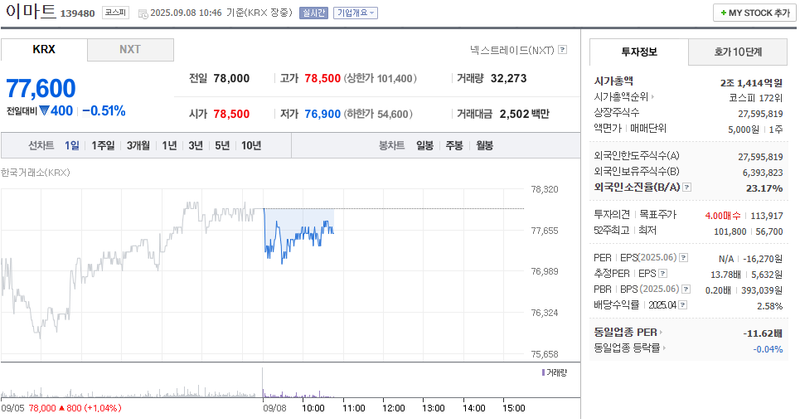Show the 일봉 candlestick chart
Viewport: 800px width, 419px height.
coord(425,146)
